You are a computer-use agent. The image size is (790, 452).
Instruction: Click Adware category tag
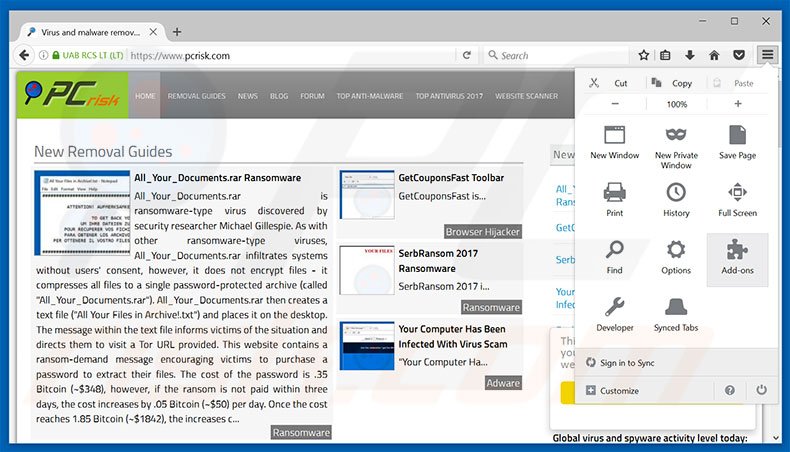pos(503,383)
